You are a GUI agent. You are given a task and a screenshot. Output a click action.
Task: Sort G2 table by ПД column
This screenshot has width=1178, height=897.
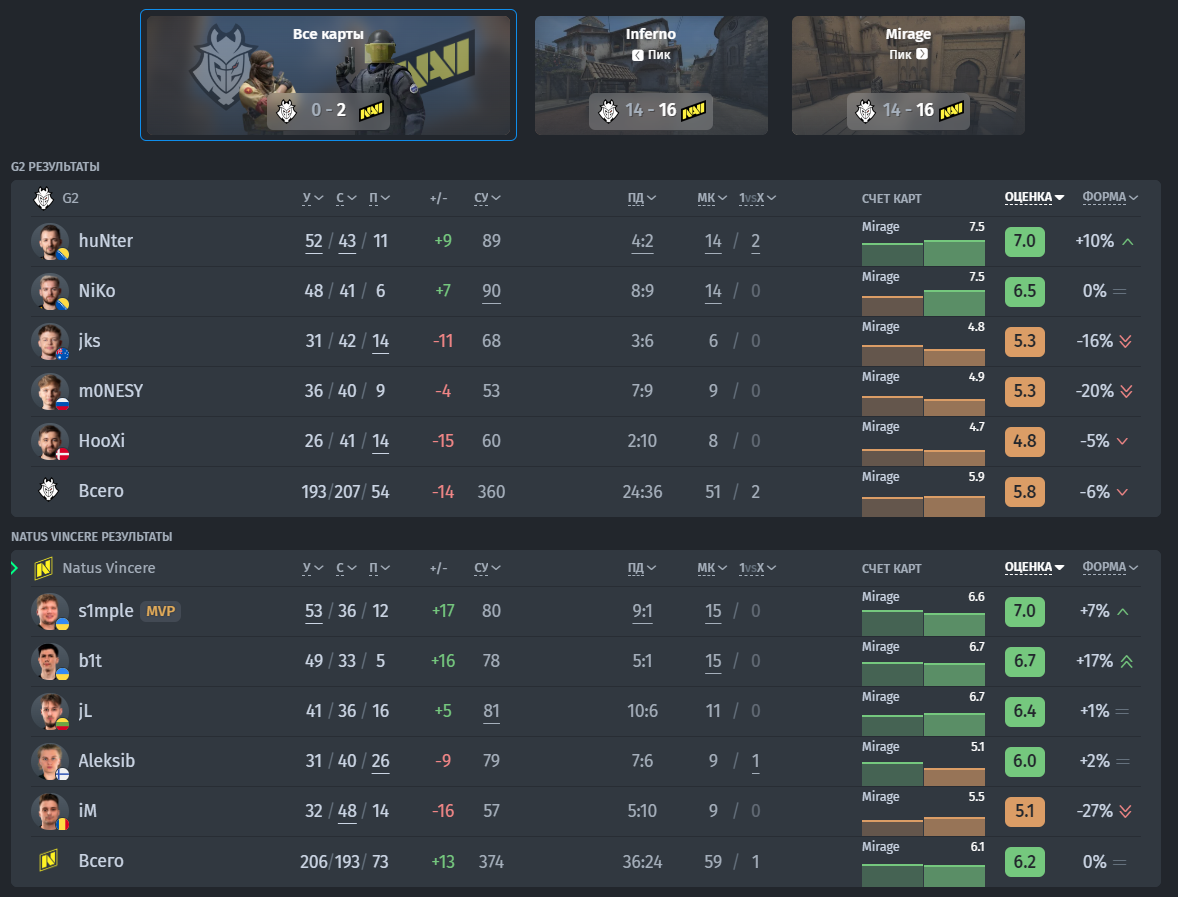(642, 198)
